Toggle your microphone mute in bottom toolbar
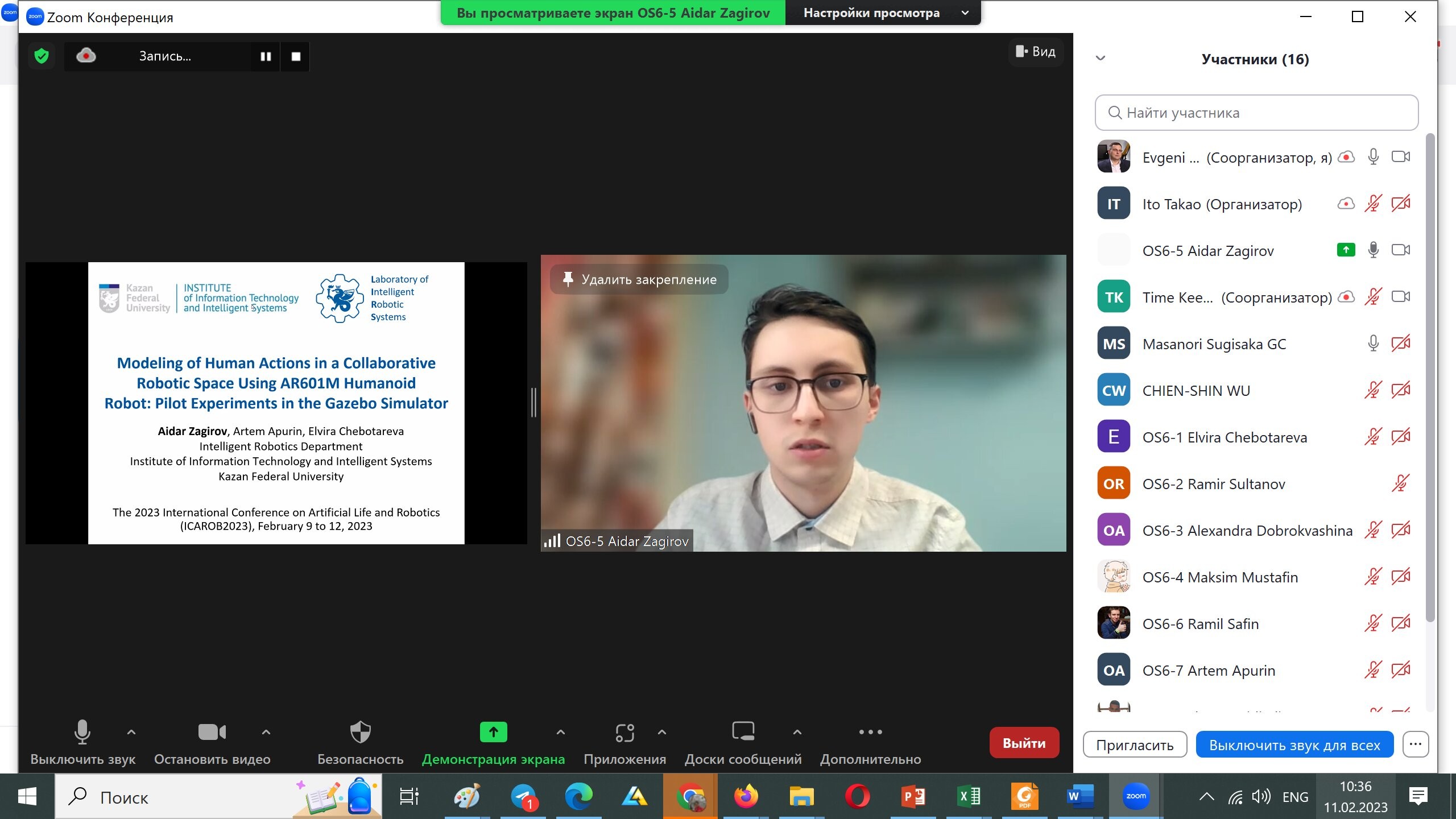Screen dimensions: 1456x819 click(82, 733)
